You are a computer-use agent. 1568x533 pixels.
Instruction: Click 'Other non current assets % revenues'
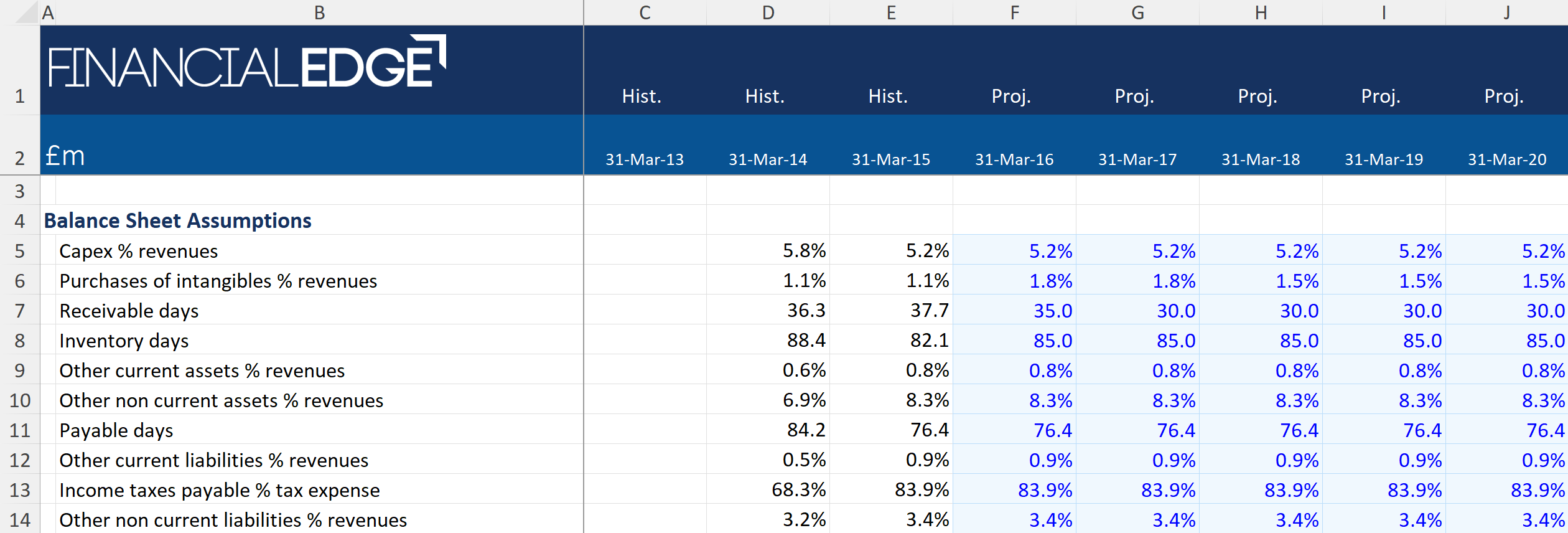click(x=221, y=400)
